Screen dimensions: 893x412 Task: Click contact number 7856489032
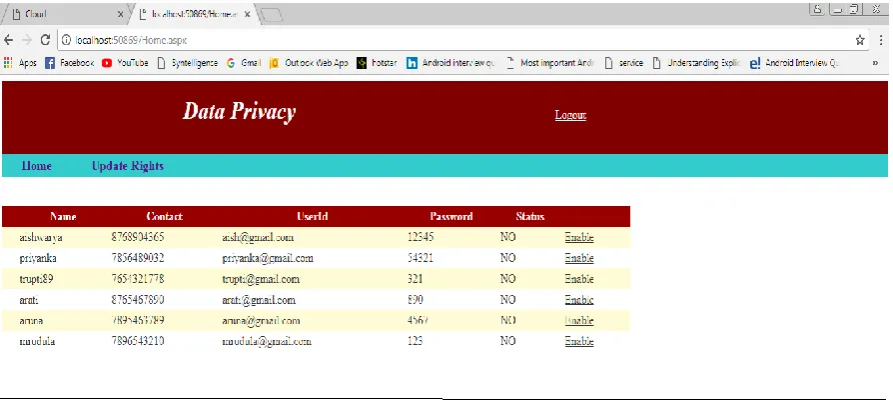coord(138,258)
